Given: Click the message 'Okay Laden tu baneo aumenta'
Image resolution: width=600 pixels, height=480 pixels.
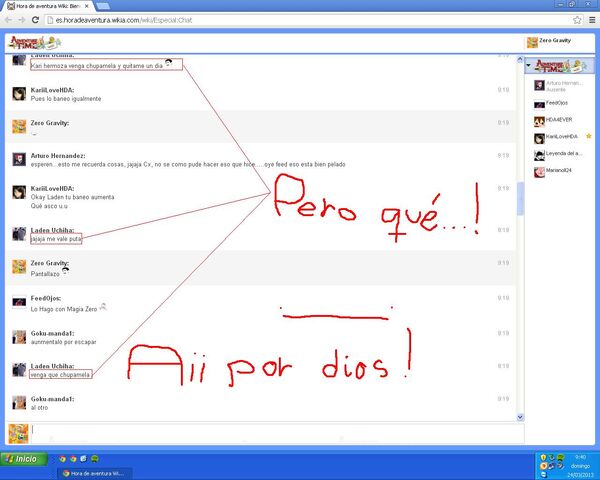Looking at the screenshot, I should tap(72, 197).
